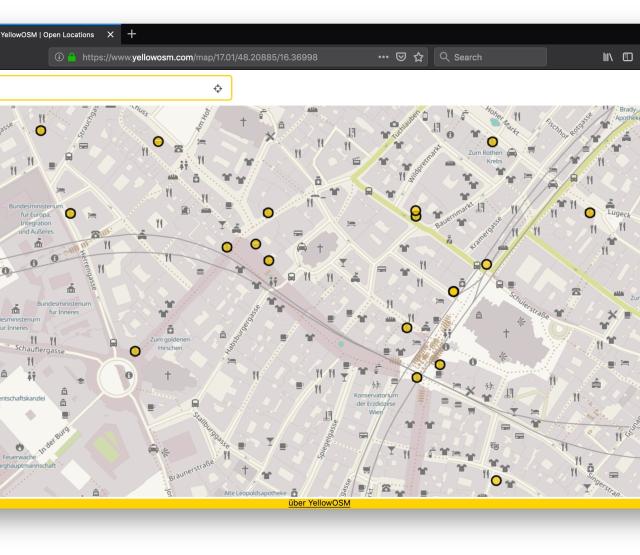Click the telephone icon near Am Hof
640x555 pixels.
pos(178,149)
